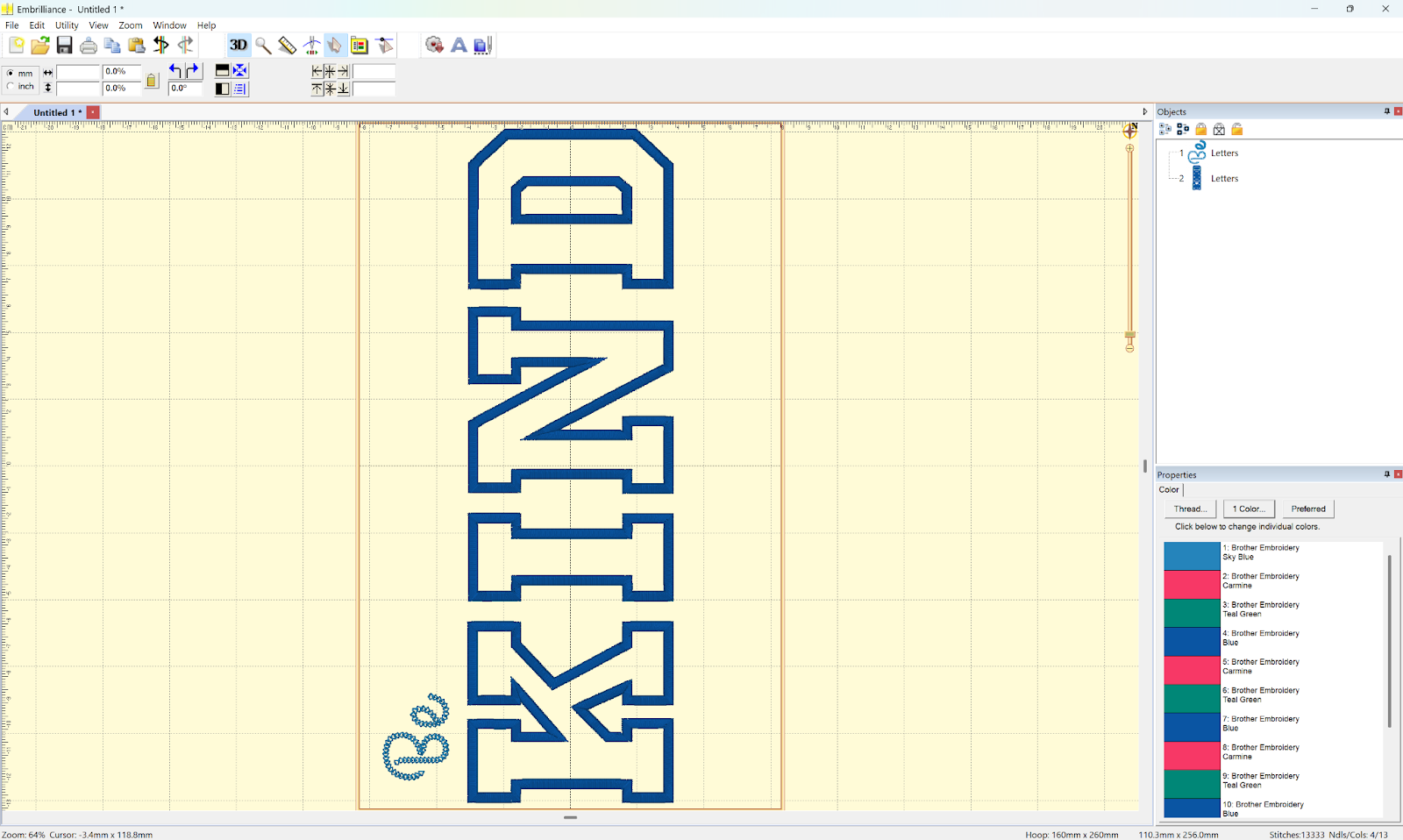This screenshot has height=840, width=1403.
Task: Open the stitch simulator needle icon
Action: pyautogui.click(x=311, y=45)
